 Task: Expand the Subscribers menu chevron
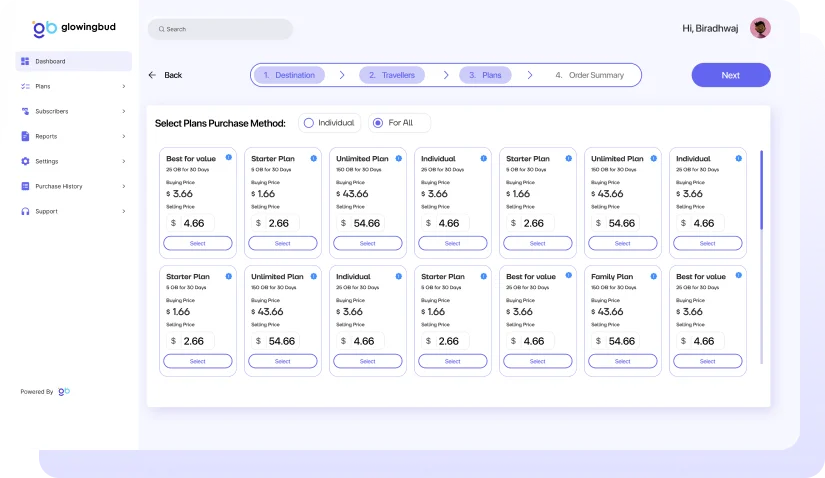pos(124,111)
